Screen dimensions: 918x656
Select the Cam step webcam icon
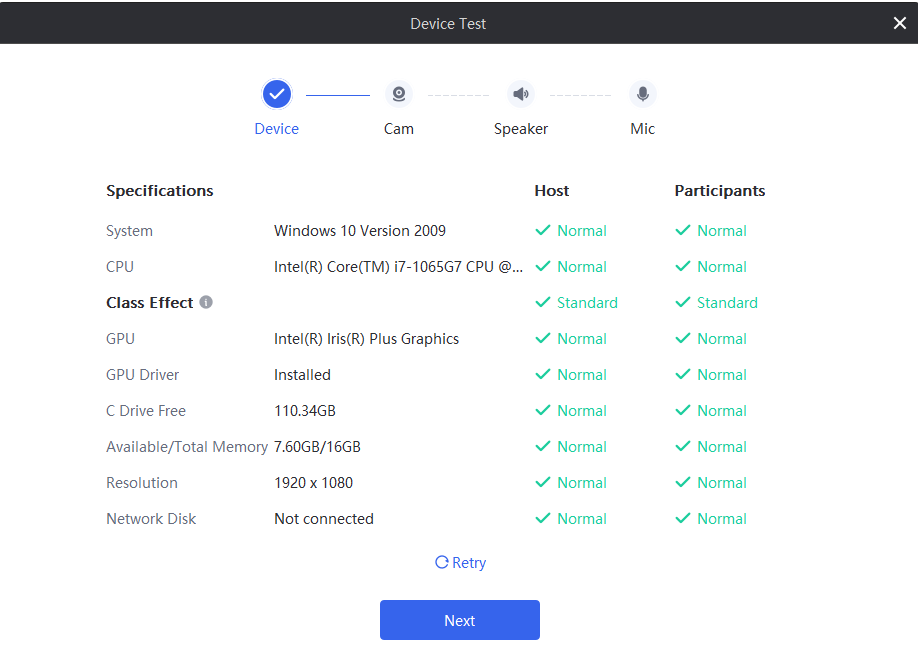[x=399, y=94]
